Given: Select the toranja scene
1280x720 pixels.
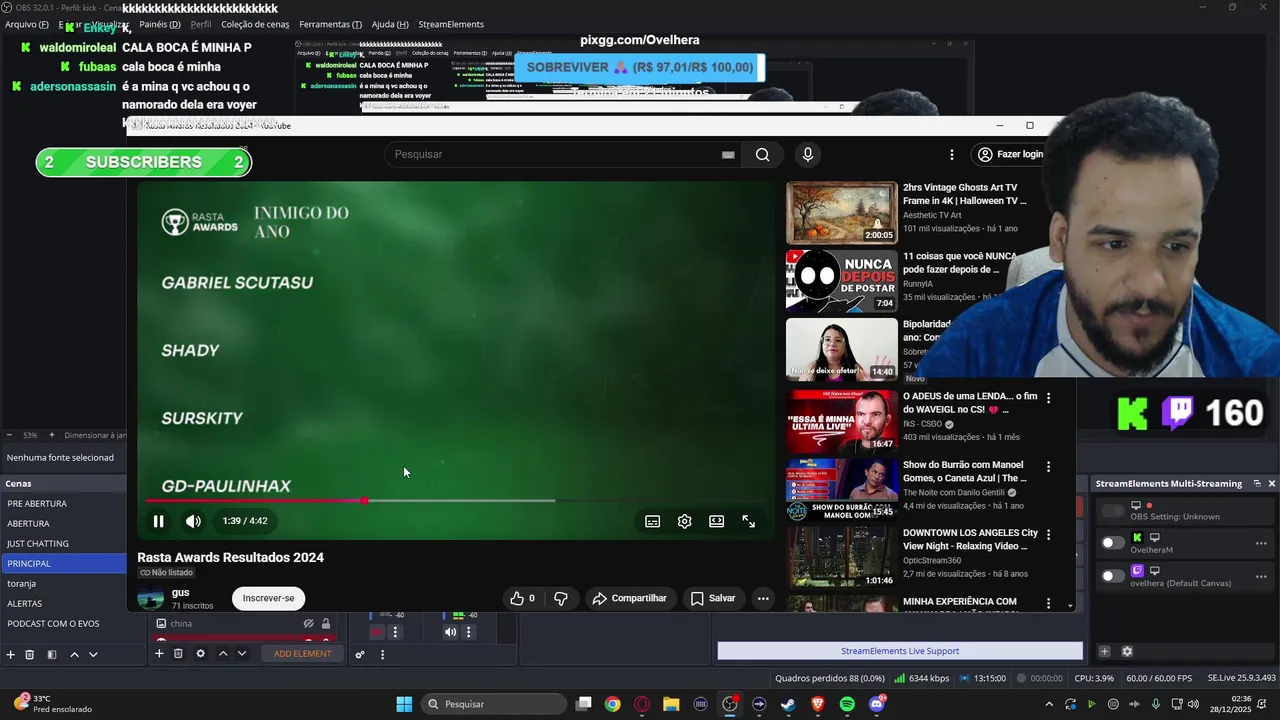Looking at the screenshot, I should (63, 584).
